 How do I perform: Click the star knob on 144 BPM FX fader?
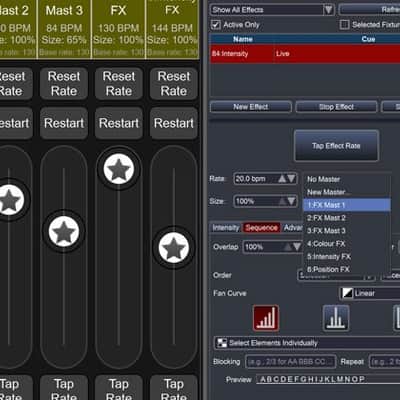click(173, 248)
